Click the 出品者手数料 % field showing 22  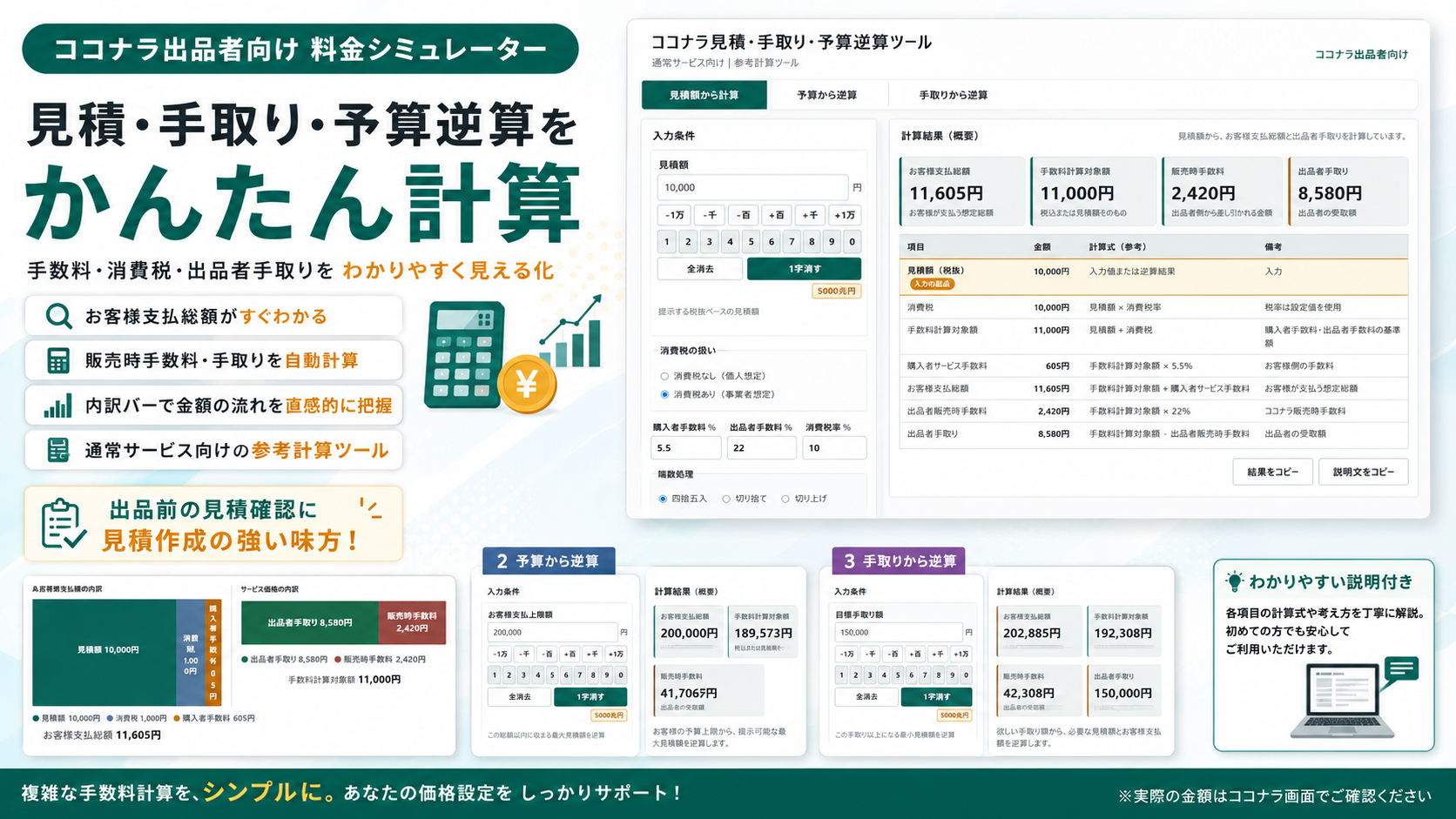[x=762, y=447]
